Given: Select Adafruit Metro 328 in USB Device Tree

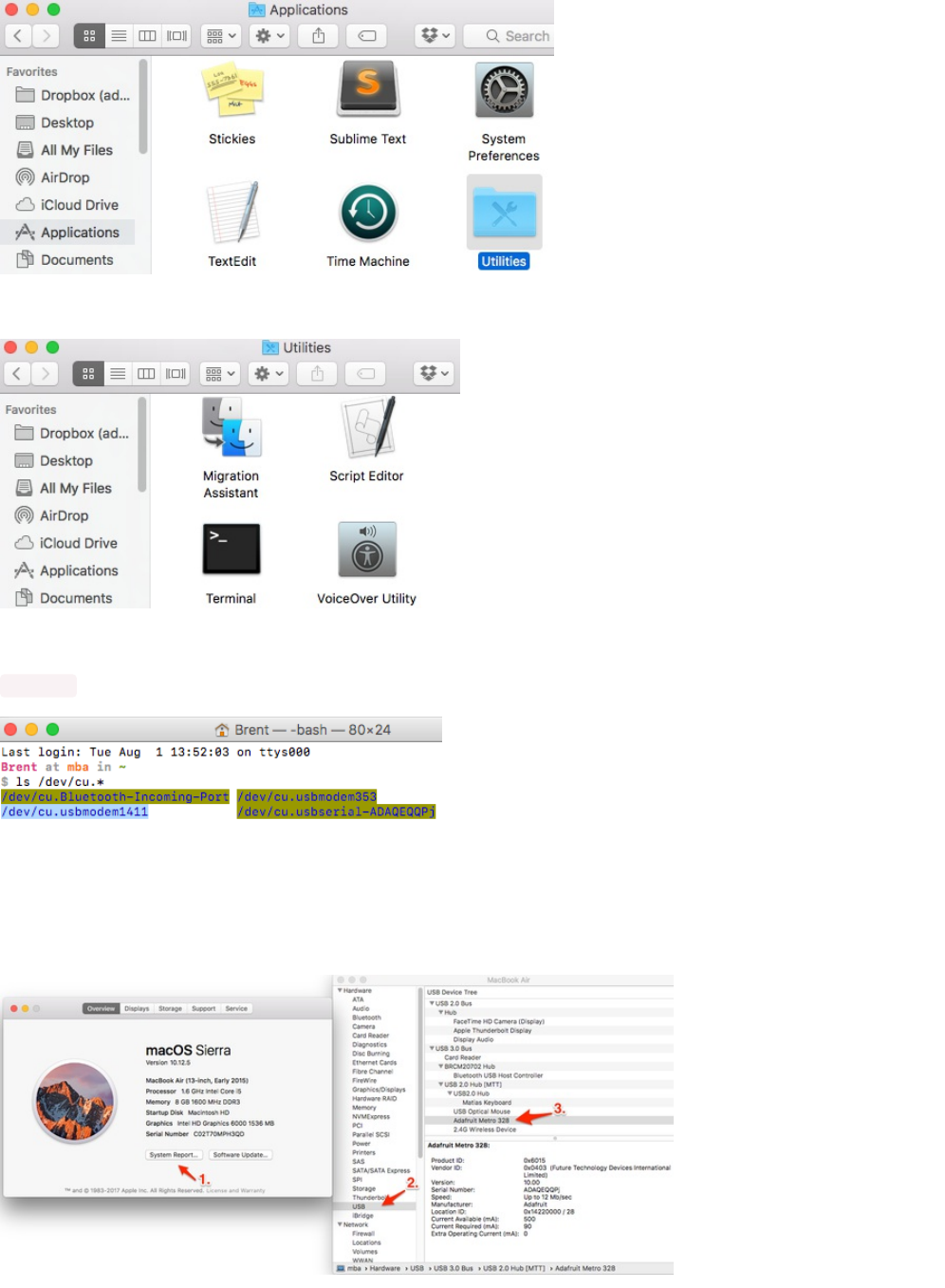Looking at the screenshot, I should (x=481, y=1121).
